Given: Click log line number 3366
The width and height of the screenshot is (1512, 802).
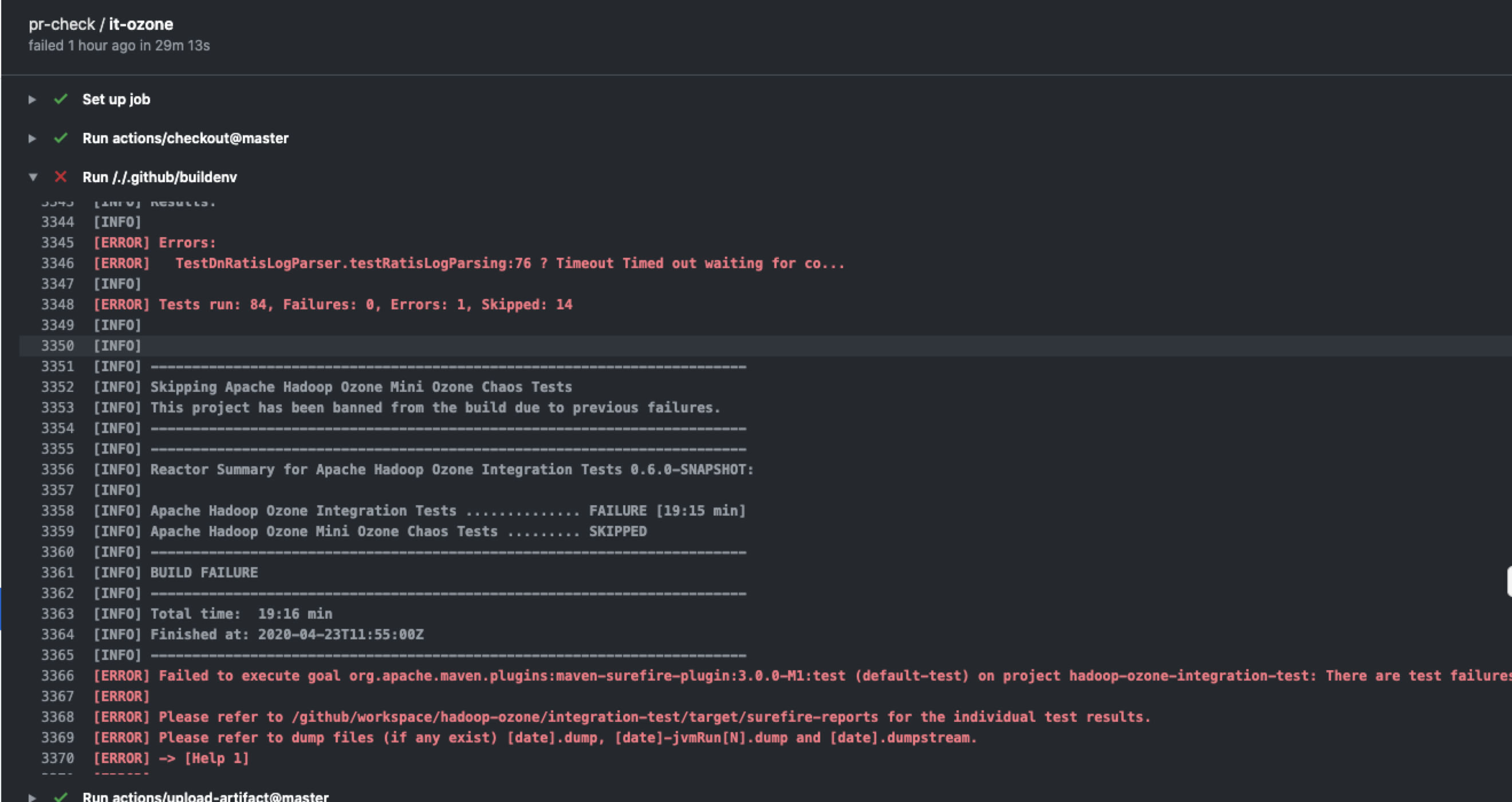Looking at the screenshot, I should click(x=57, y=676).
